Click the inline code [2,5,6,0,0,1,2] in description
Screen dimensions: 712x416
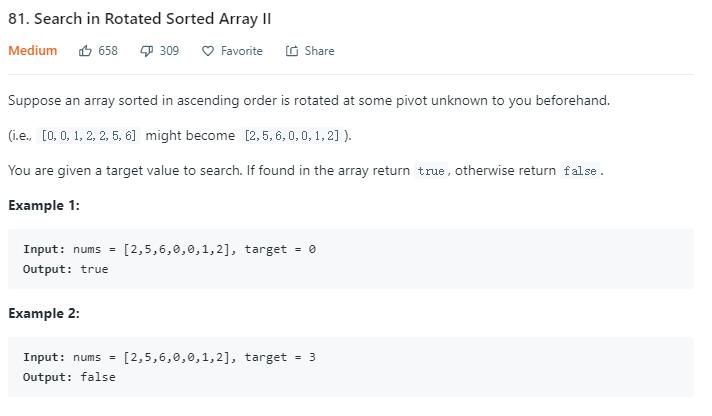[x=293, y=135]
